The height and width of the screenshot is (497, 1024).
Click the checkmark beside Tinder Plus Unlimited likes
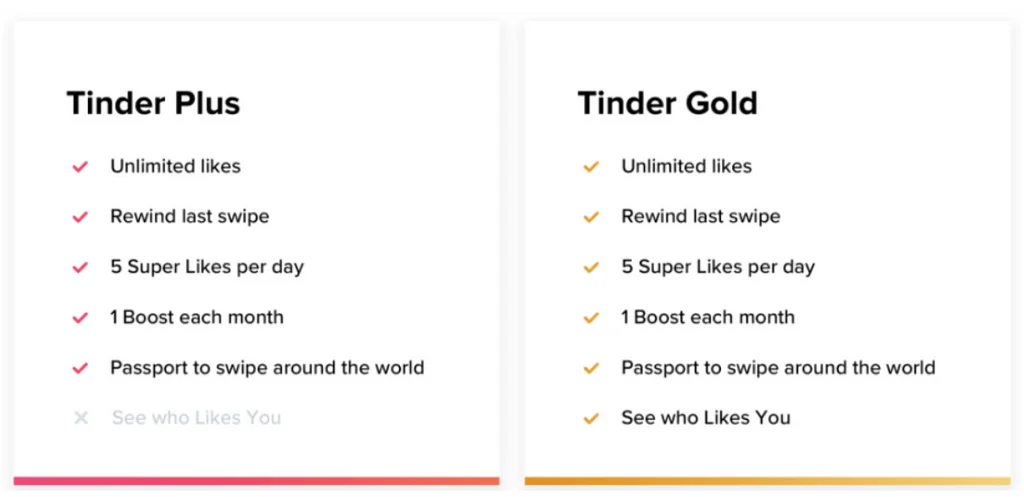coord(80,167)
